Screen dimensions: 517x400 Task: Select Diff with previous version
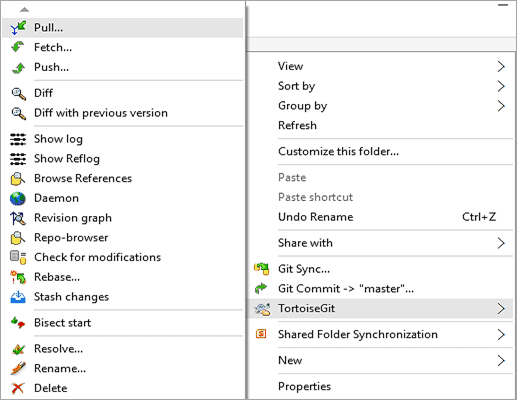pos(123,113)
